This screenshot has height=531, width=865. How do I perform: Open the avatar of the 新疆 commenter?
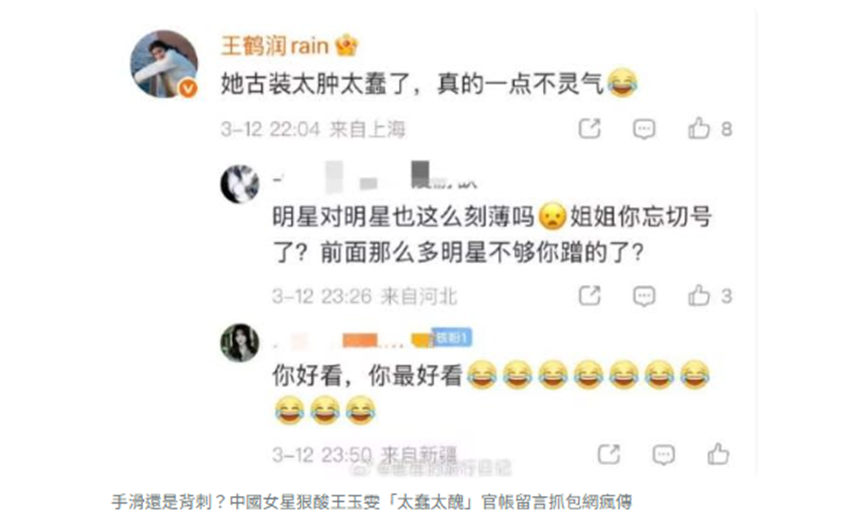(x=239, y=342)
